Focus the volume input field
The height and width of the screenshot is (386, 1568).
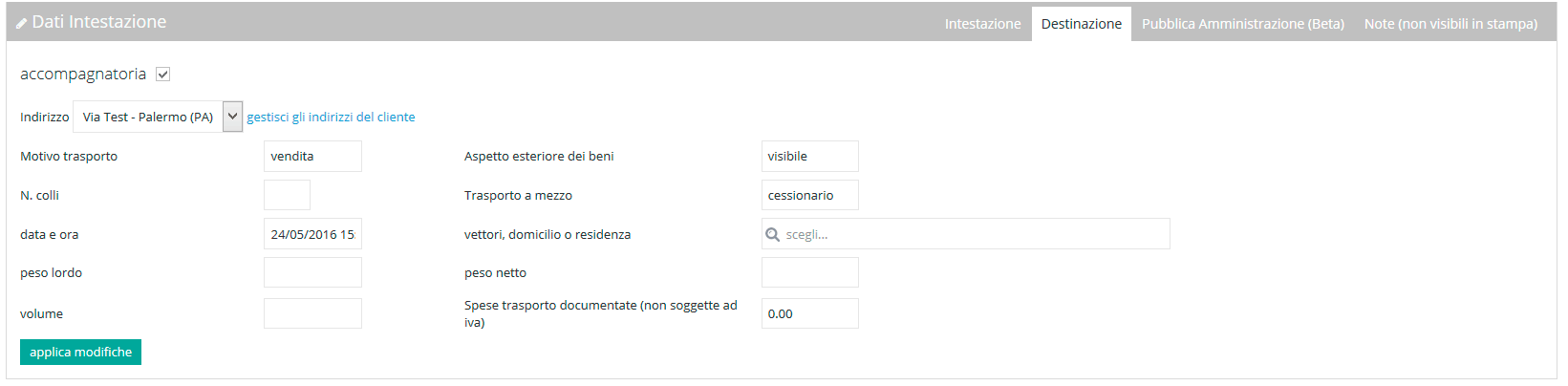312,313
